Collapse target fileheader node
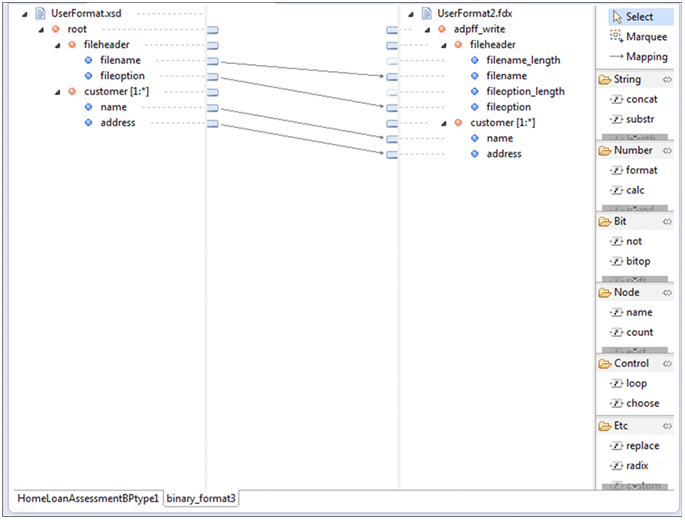The image size is (685, 520). click(444, 45)
